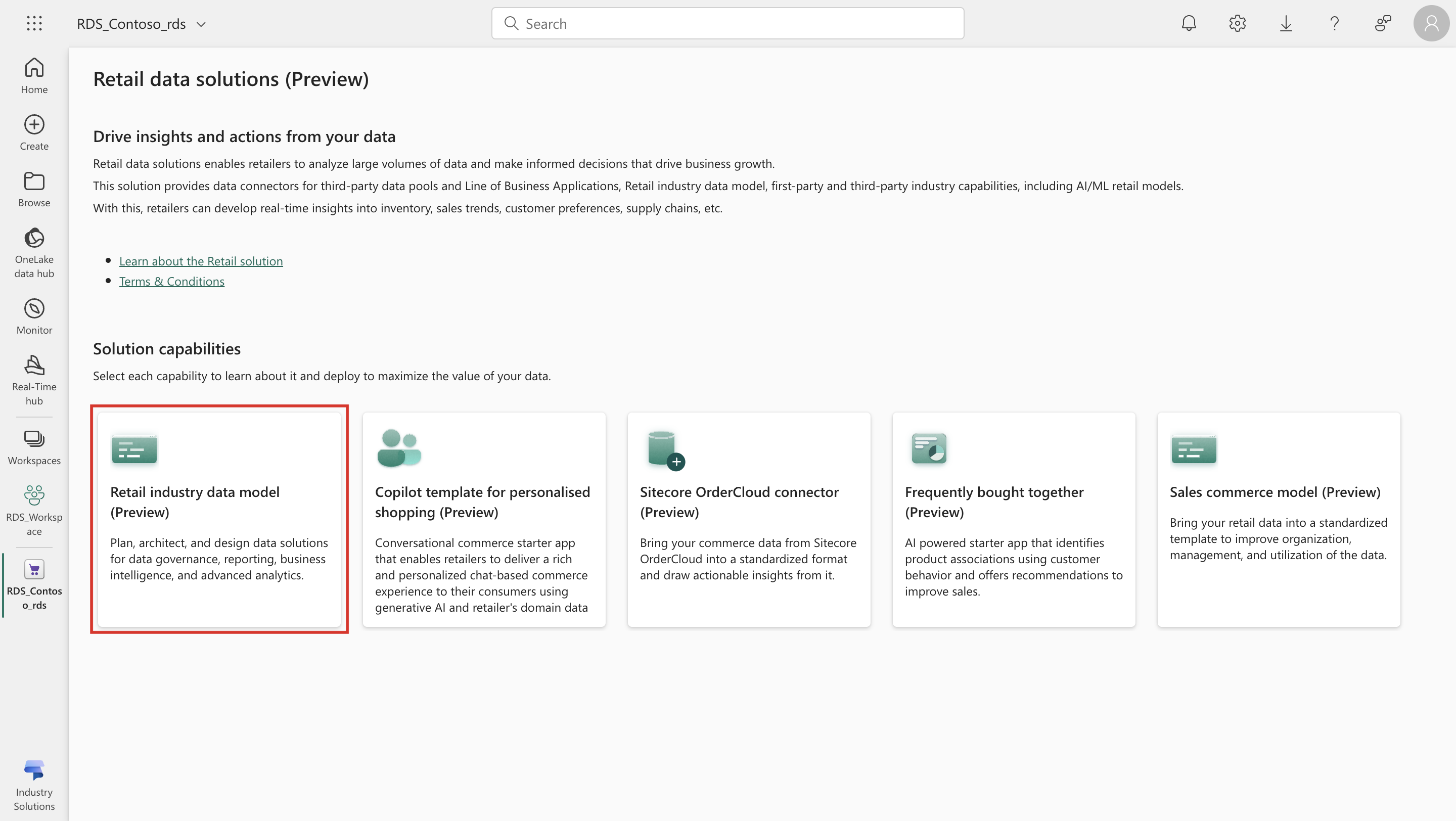The height and width of the screenshot is (821, 1456).
Task: Click the Solution capabilities heading
Action: coord(167,349)
